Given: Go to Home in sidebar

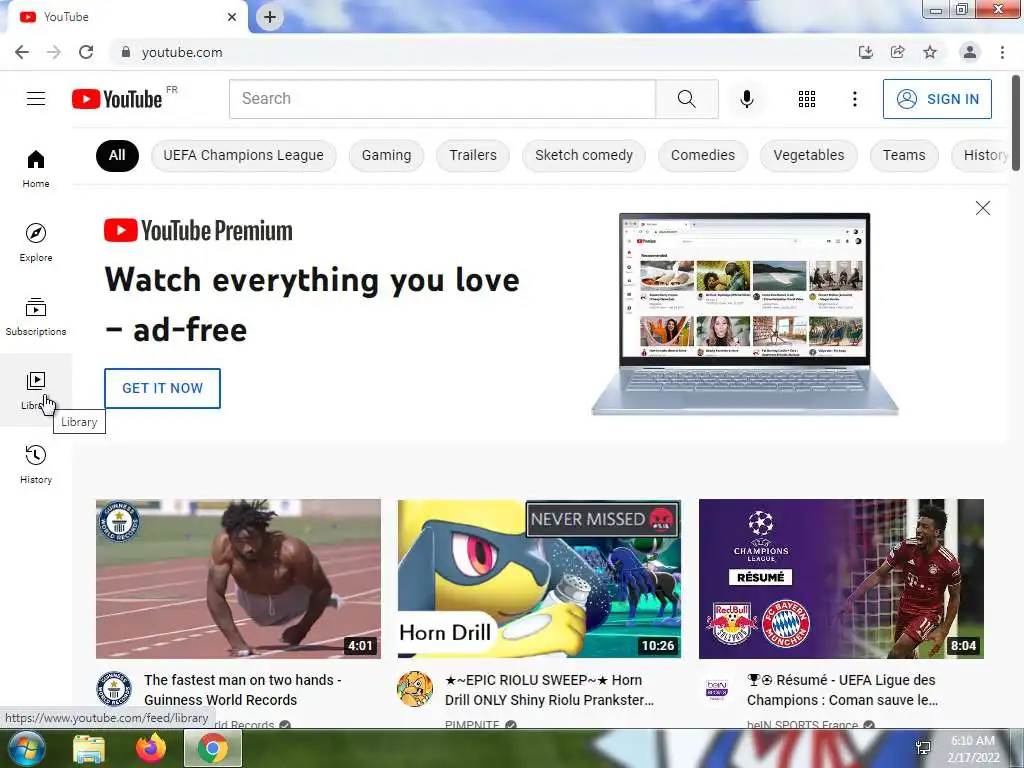Looking at the screenshot, I should point(36,168).
